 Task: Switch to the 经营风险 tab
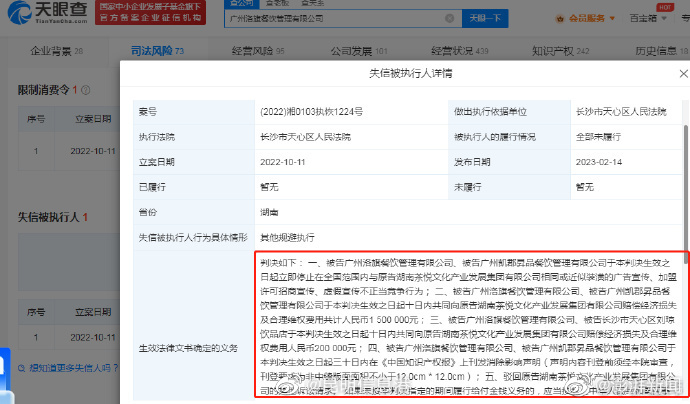pyautogui.click(x=258, y=51)
